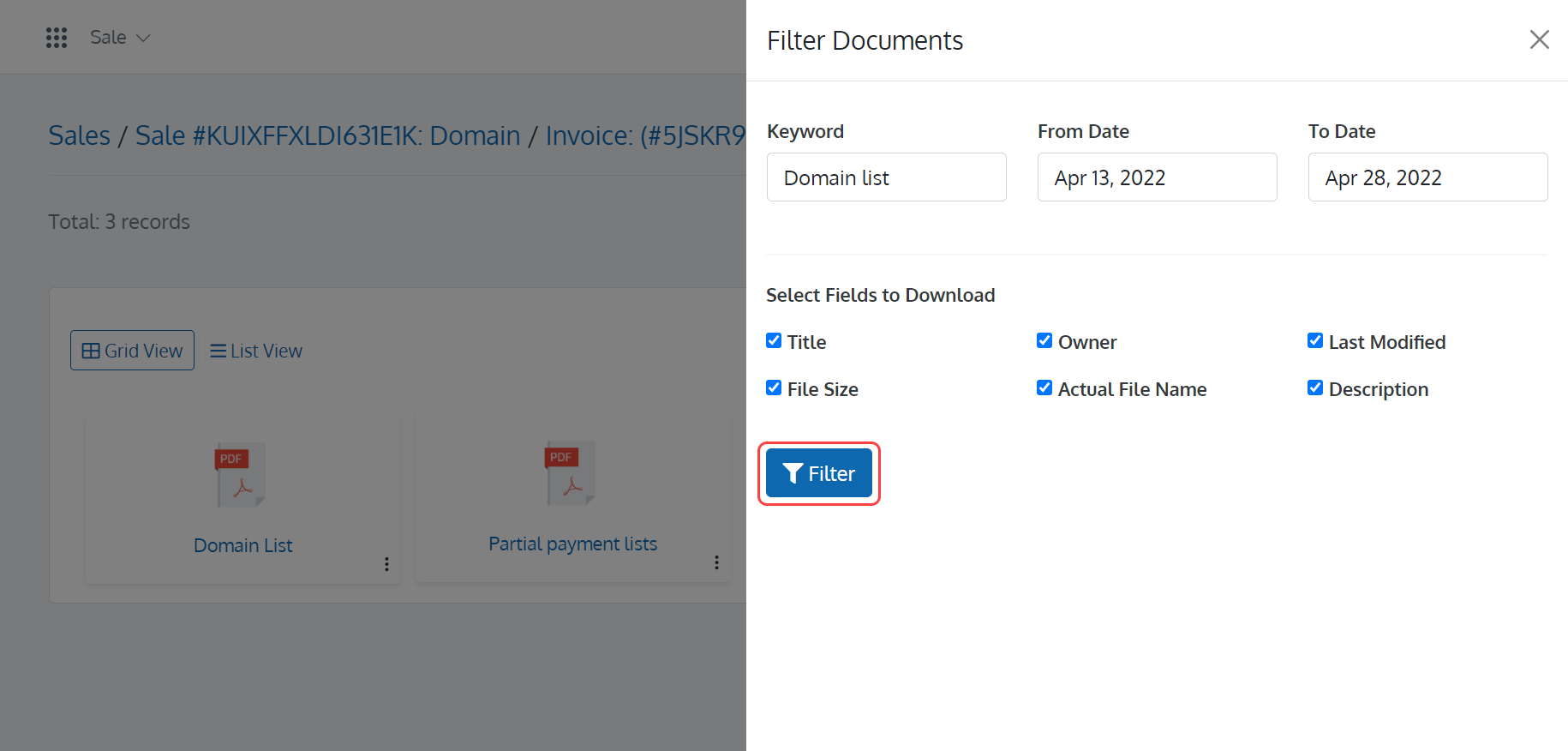The image size is (1568, 751).
Task: Select the 'Total: 3 records' text
Action: 119,222
